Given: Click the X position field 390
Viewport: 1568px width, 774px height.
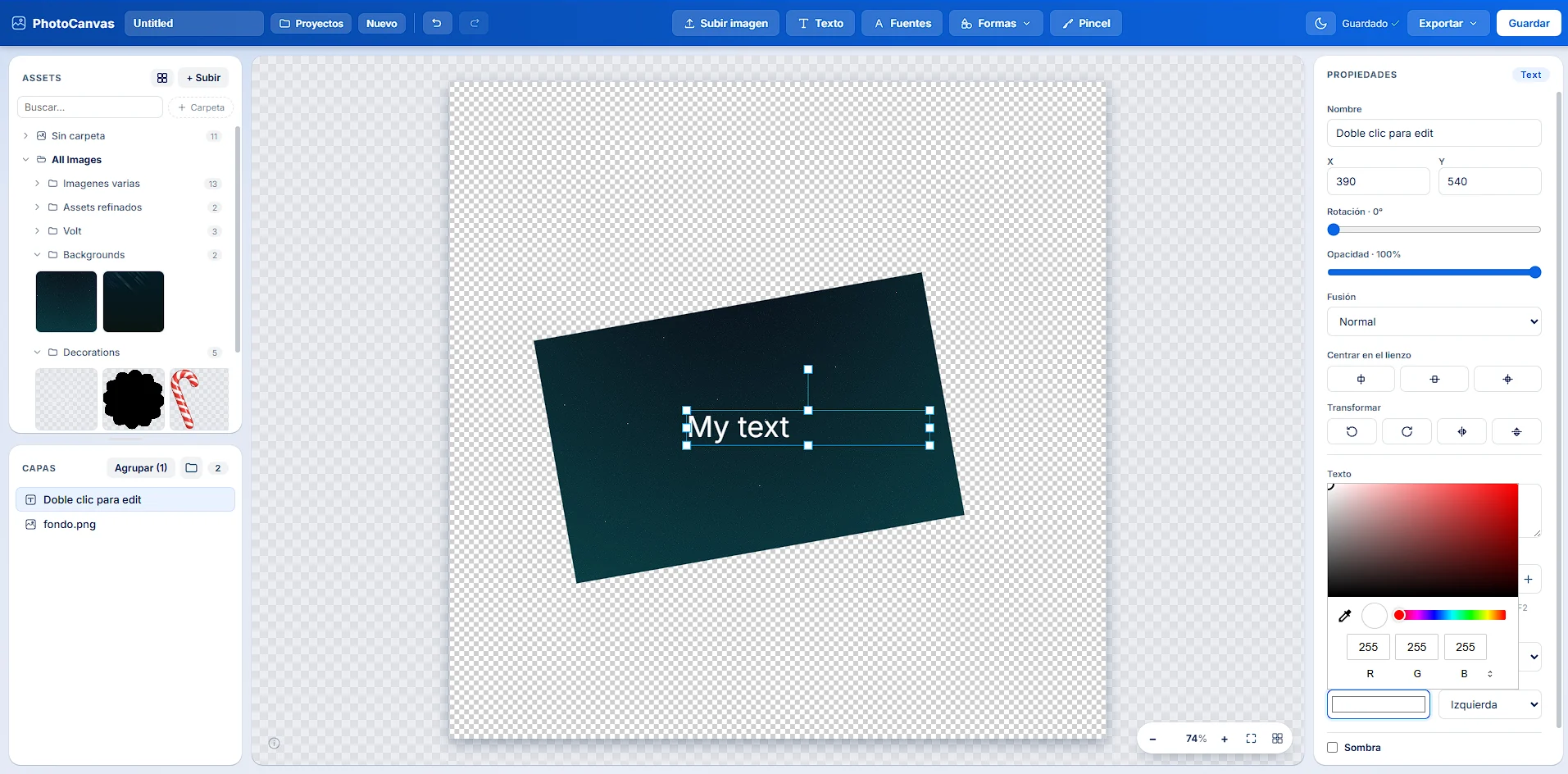Looking at the screenshot, I should (x=1379, y=181).
